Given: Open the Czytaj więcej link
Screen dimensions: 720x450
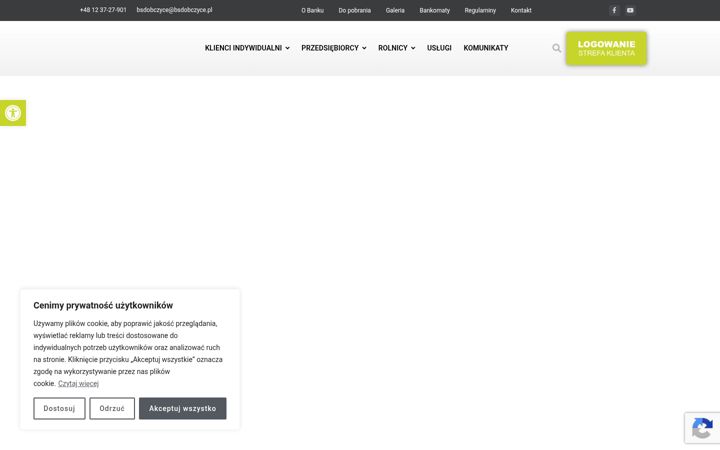Looking at the screenshot, I should tap(79, 383).
